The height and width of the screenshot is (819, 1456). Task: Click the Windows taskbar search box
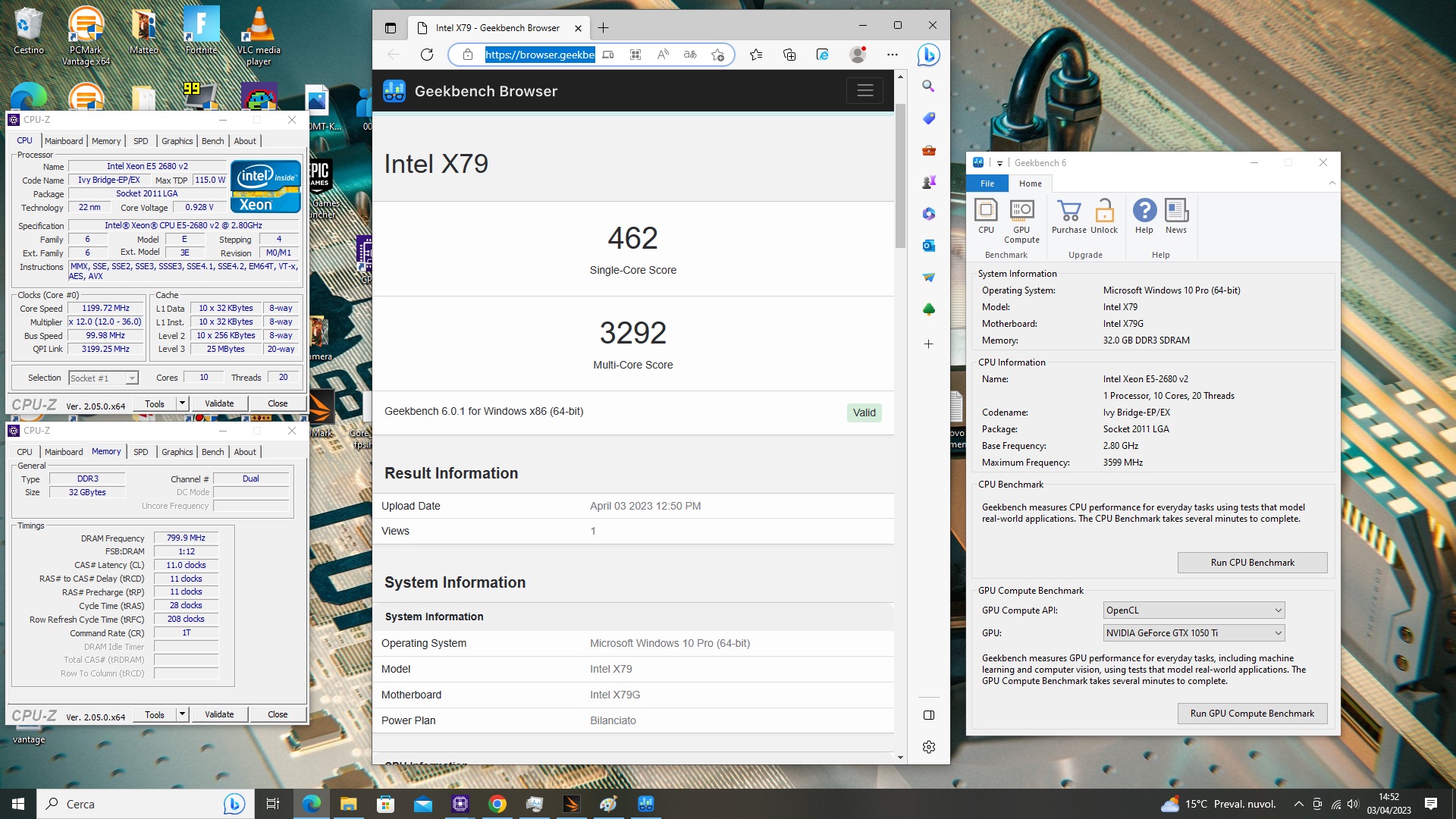click(x=144, y=804)
